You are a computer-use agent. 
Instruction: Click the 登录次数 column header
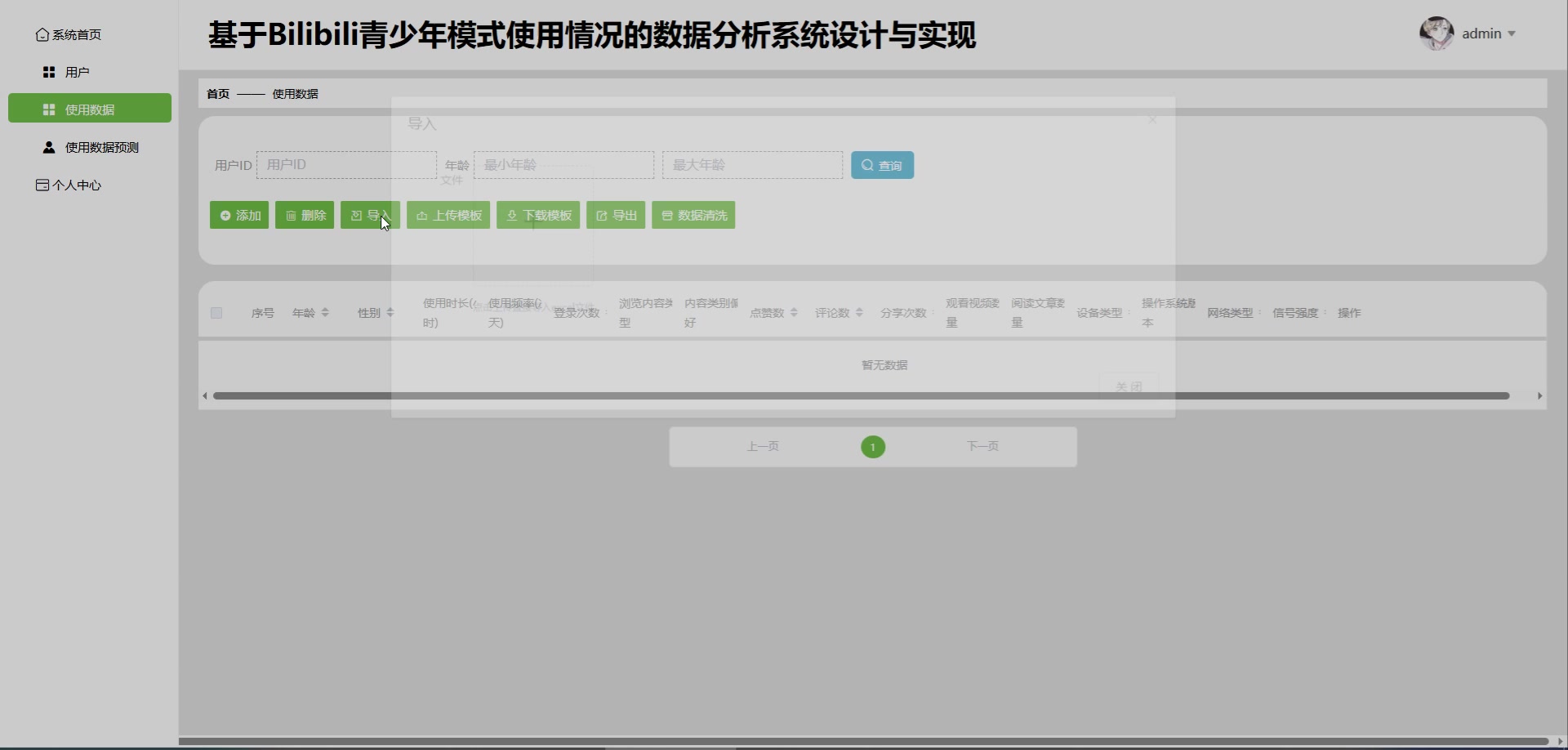tap(577, 313)
